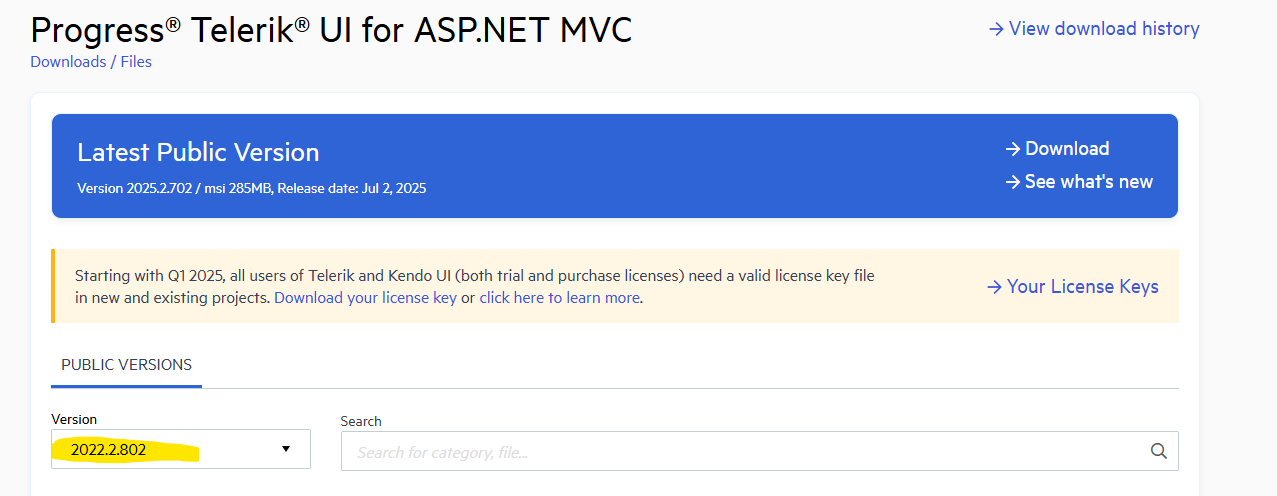Open the View download history link
The width and height of the screenshot is (1277, 496).
pos(1104,29)
